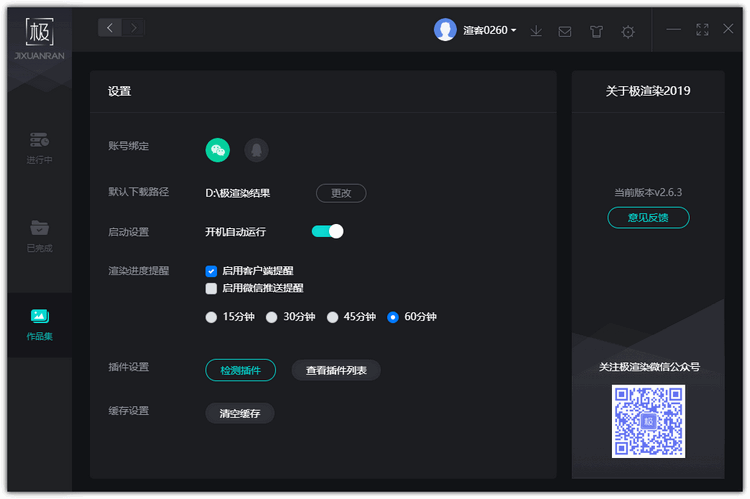Click the 查看插件列表 button
The height and width of the screenshot is (499, 750).
[x=336, y=370]
